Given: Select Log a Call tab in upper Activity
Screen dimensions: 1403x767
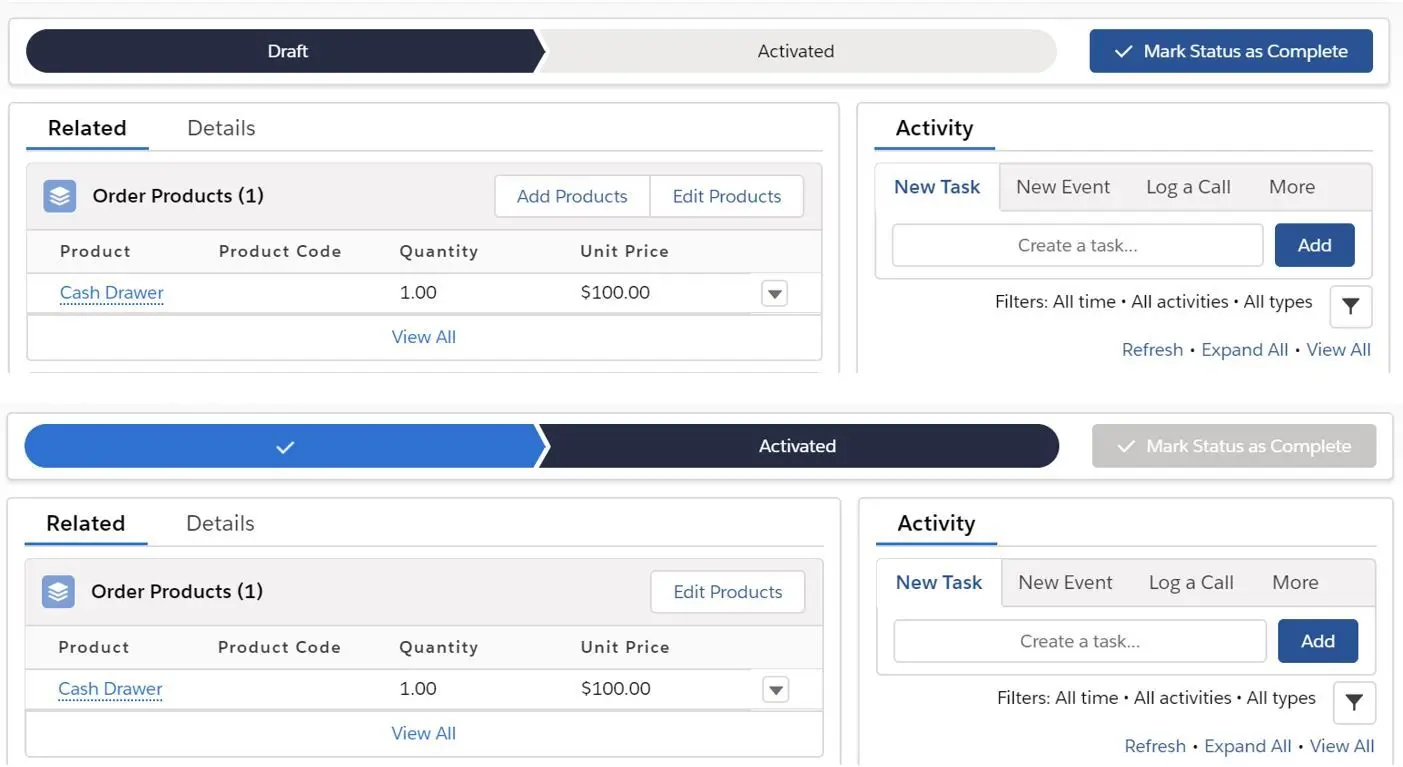Looking at the screenshot, I should (x=1188, y=187).
